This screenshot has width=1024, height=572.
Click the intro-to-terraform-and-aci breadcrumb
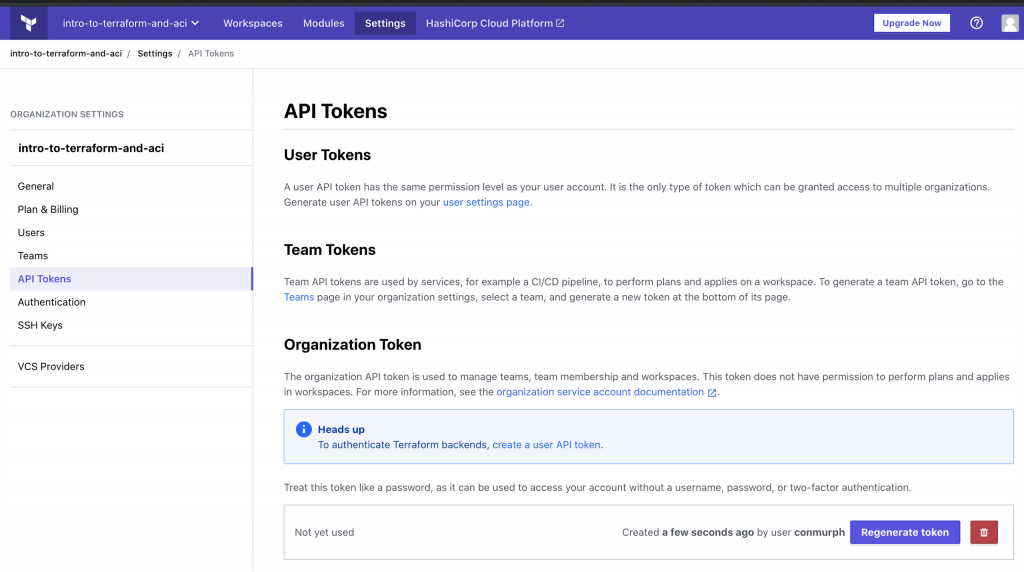pos(65,53)
